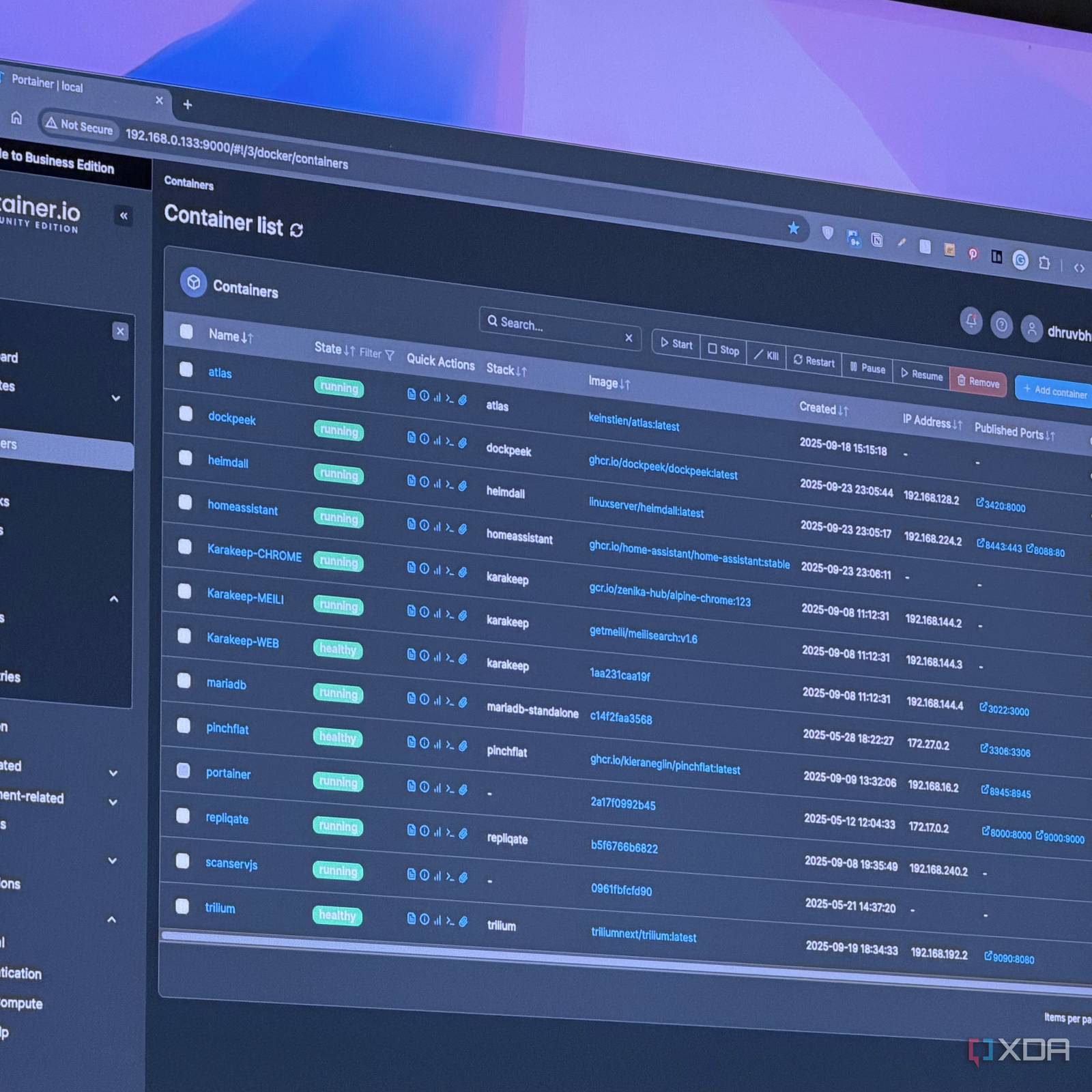Expand sidebar chevron next to 'ent-related'
1092x1092 pixels.
click(113, 802)
